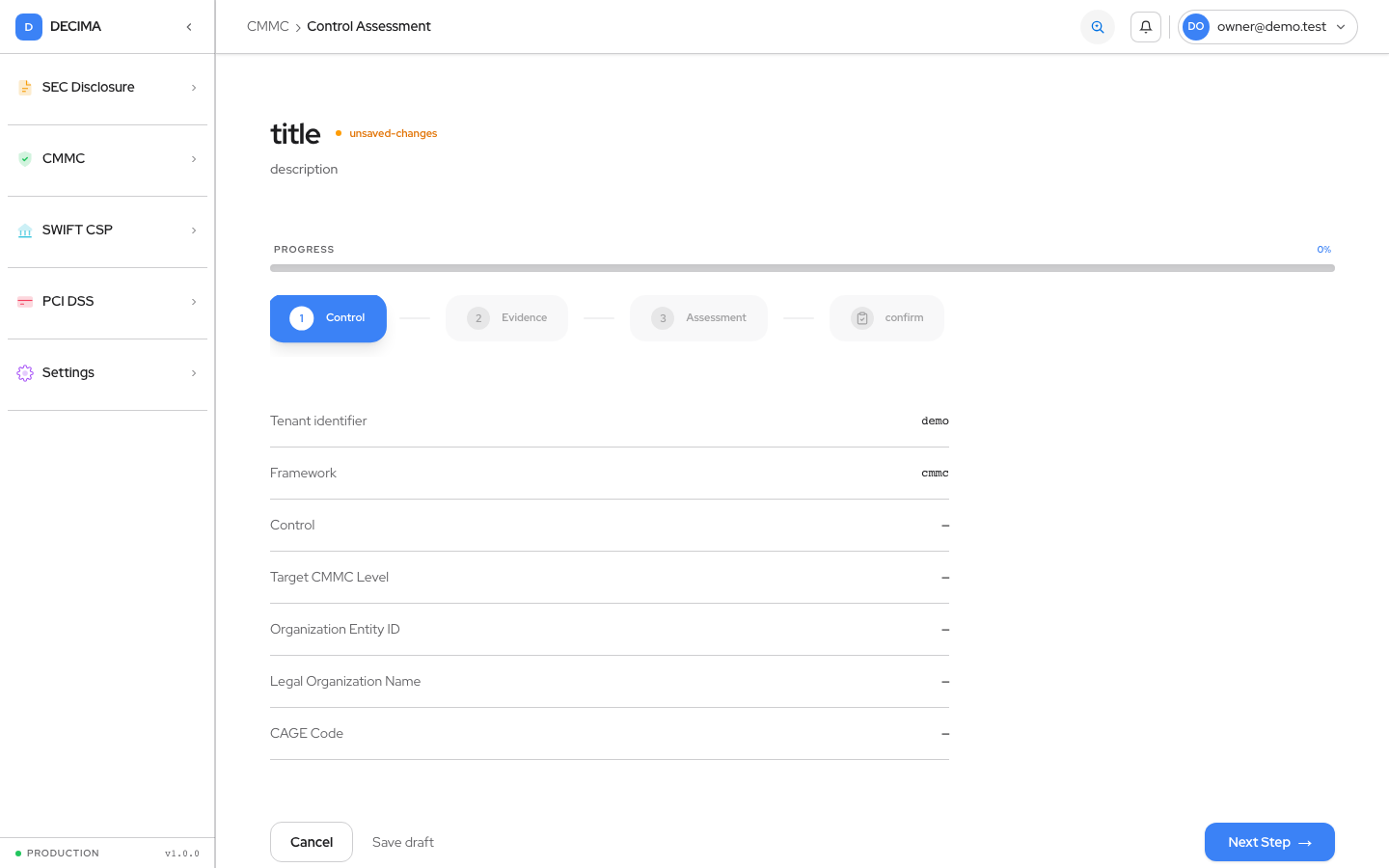
Task: Click step number 1 circle
Action: pos(302,318)
